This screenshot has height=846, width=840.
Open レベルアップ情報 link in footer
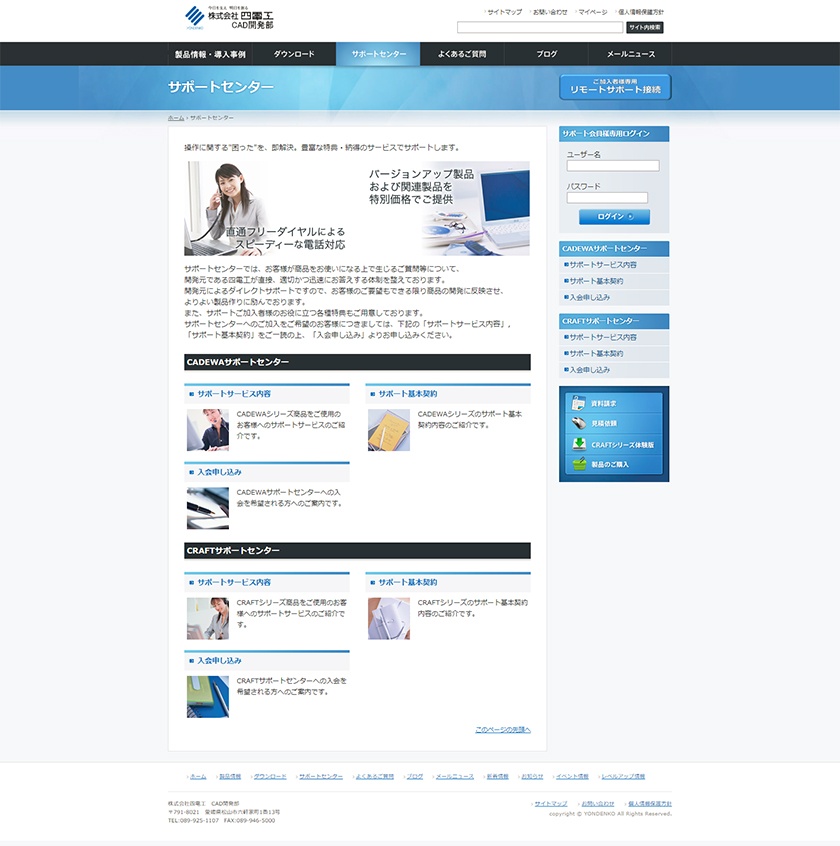point(623,776)
